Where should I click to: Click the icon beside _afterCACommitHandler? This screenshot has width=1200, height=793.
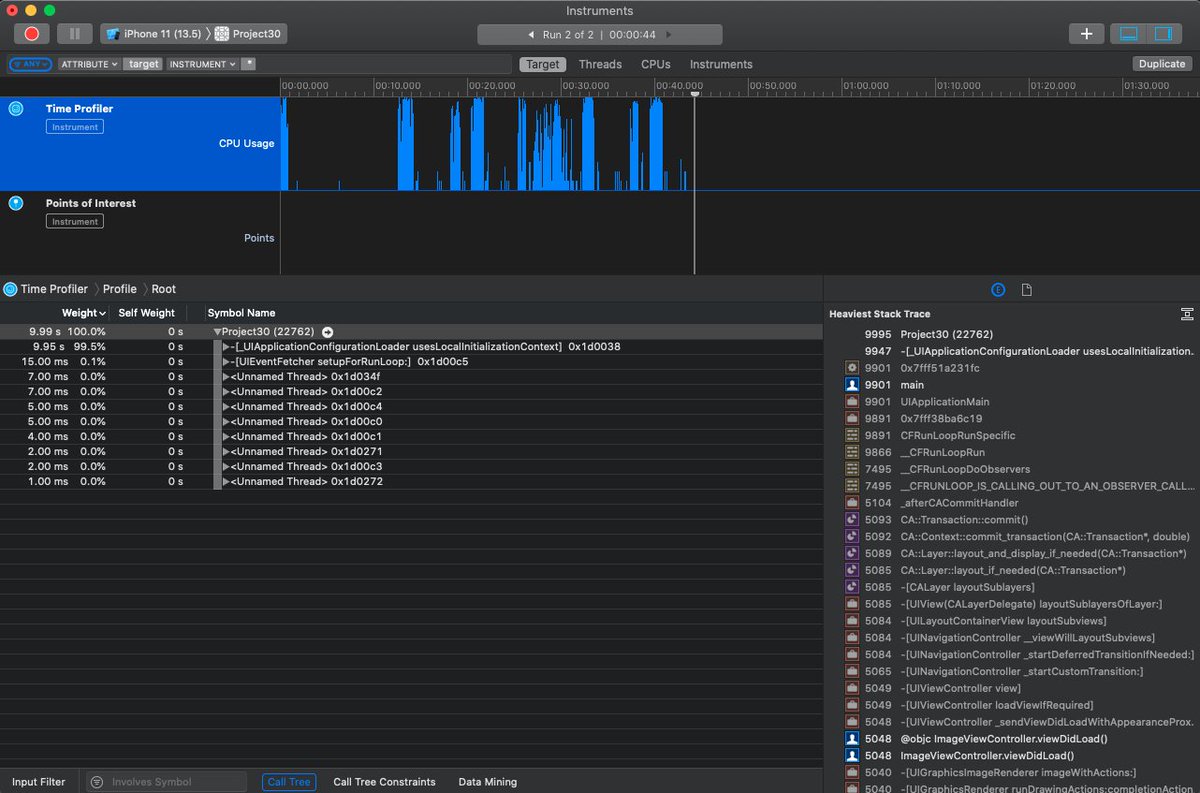click(x=853, y=503)
